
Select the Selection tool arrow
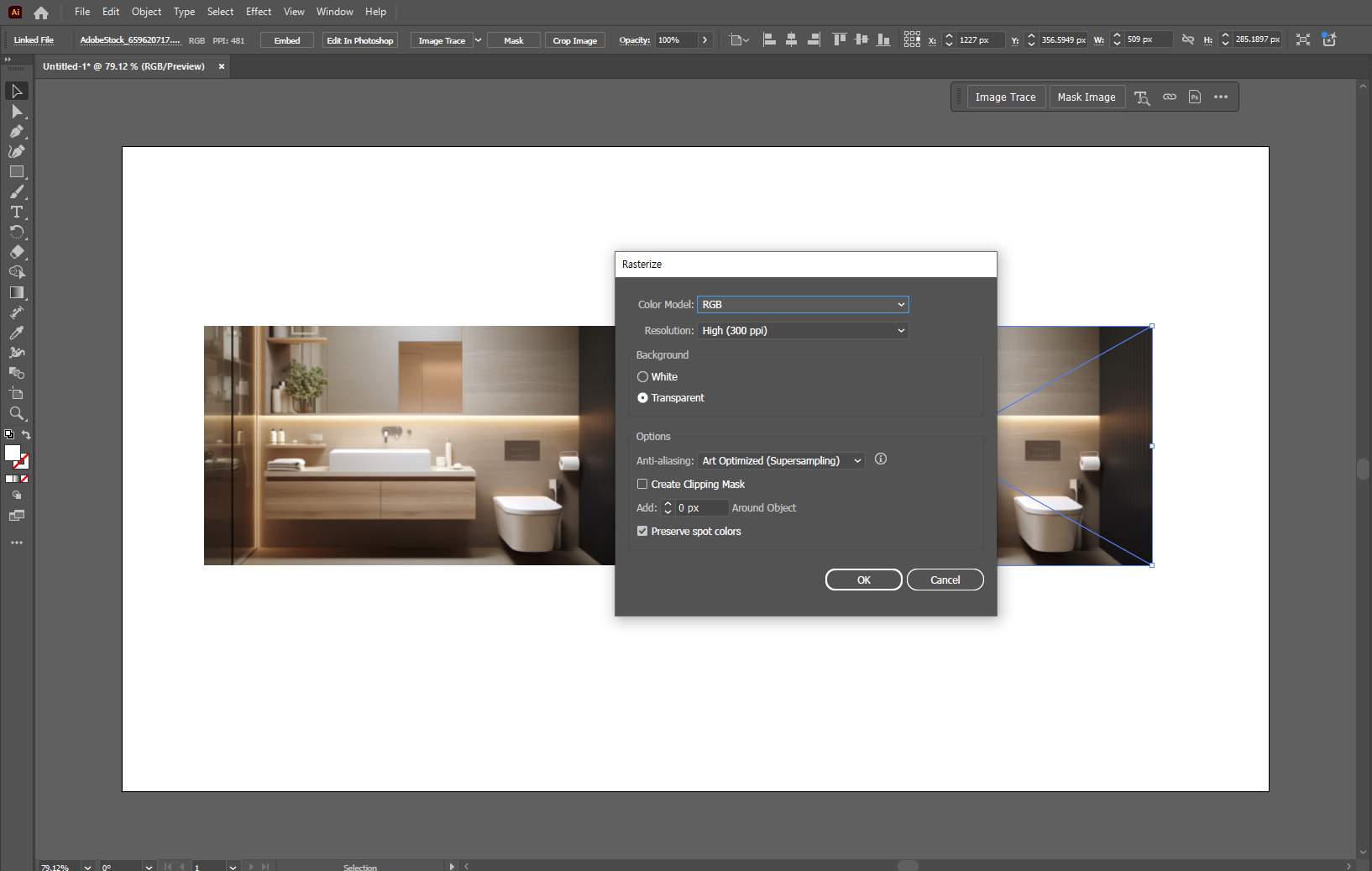pyautogui.click(x=17, y=91)
